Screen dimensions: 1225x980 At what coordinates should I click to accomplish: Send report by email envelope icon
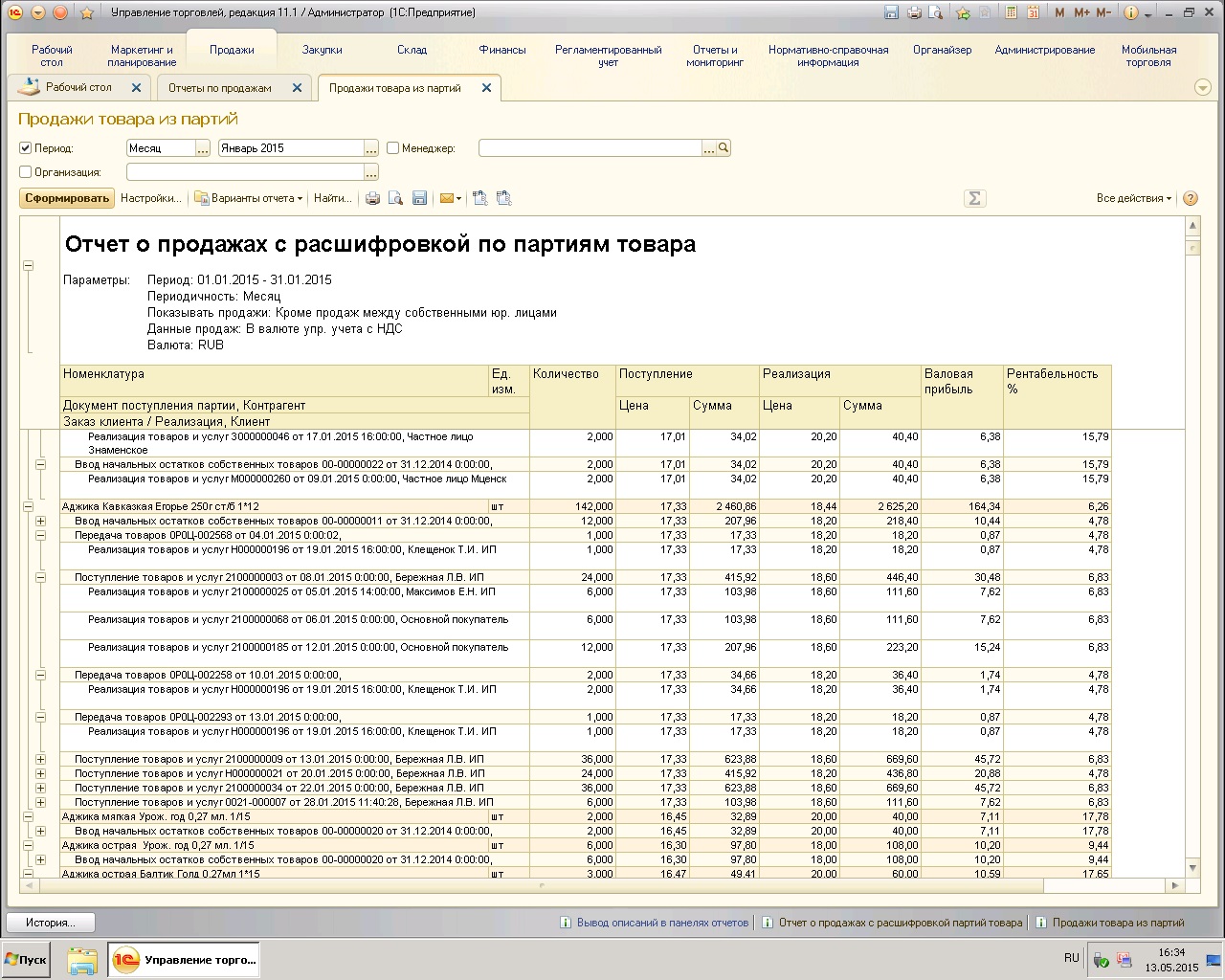(446, 198)
